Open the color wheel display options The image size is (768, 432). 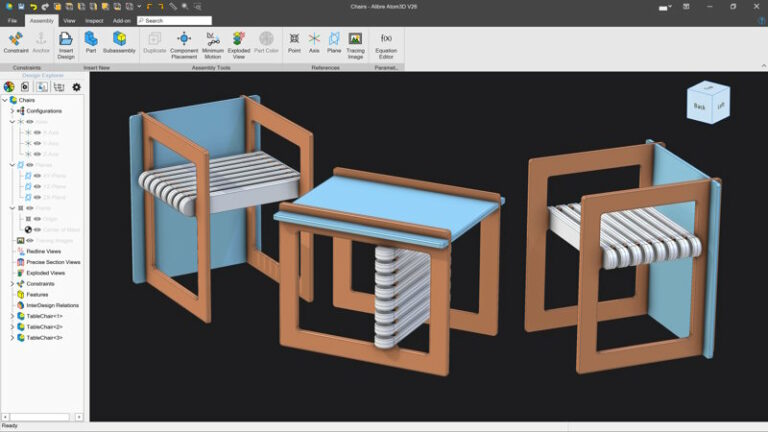click(9, 87)
